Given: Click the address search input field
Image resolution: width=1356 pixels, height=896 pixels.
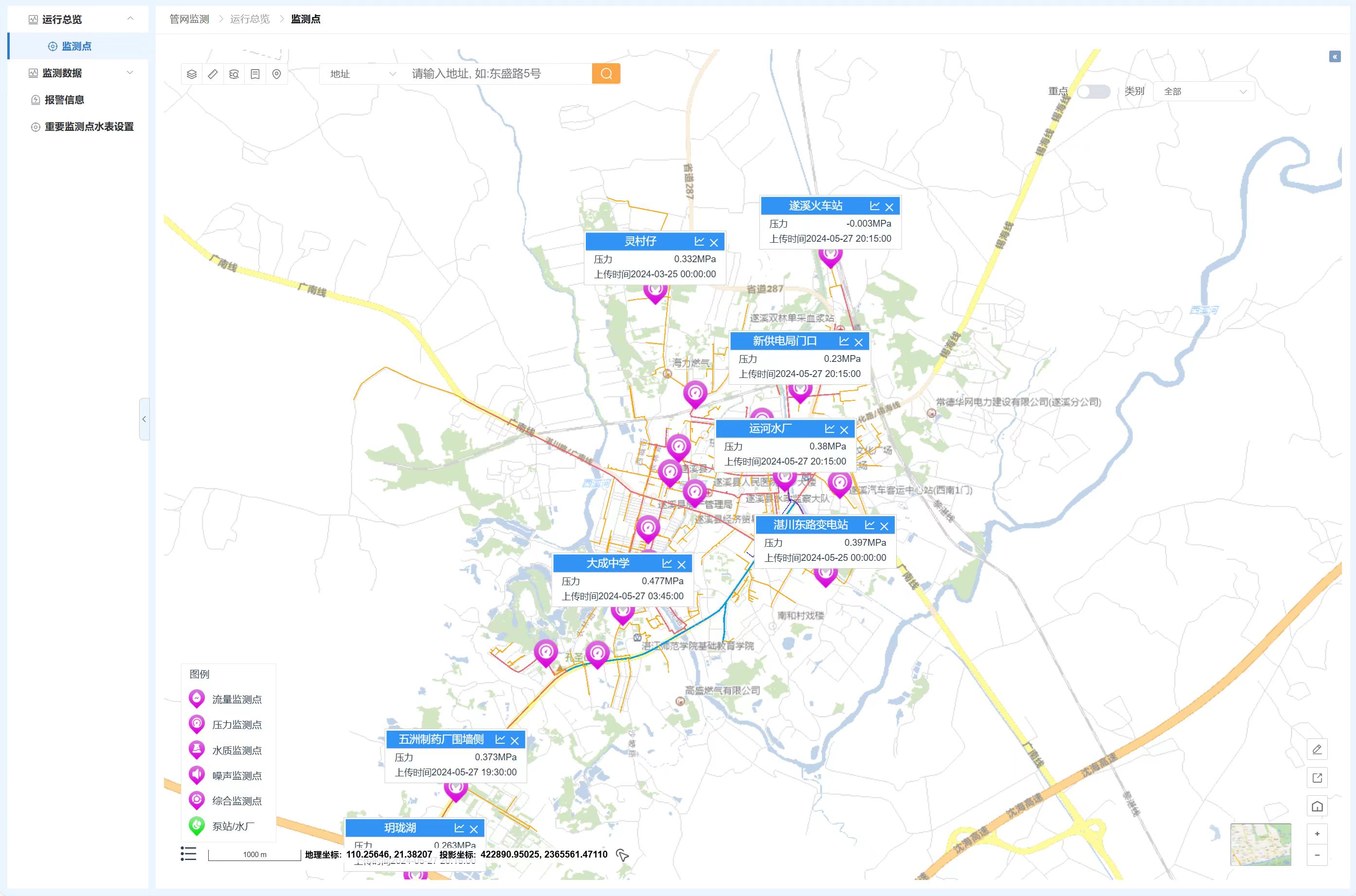Looking at the screenshot, I should (497, 74).
